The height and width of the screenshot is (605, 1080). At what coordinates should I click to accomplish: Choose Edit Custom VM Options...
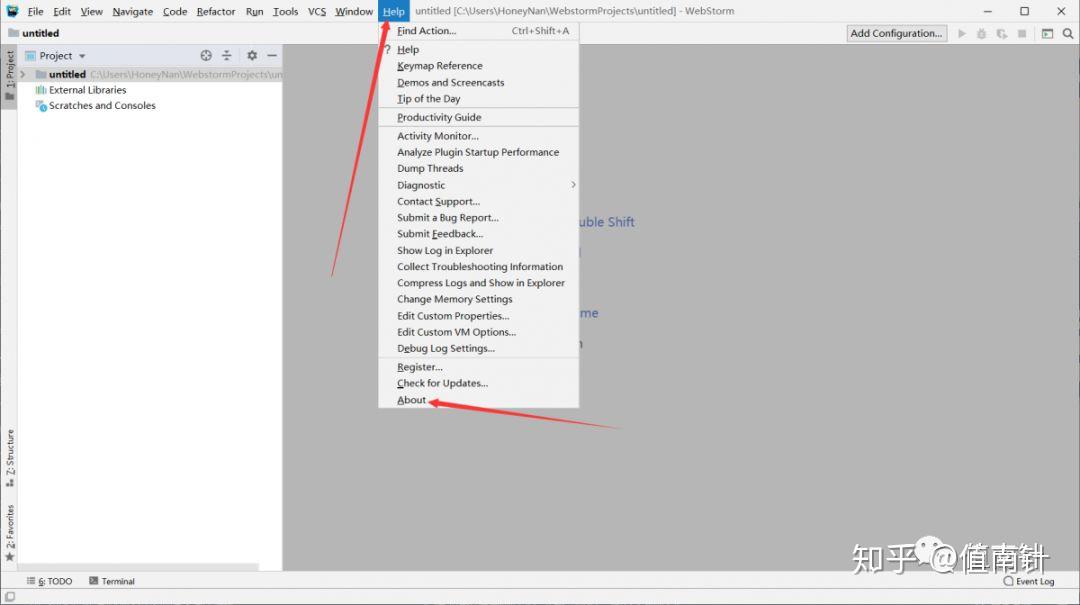click(479, 332)
